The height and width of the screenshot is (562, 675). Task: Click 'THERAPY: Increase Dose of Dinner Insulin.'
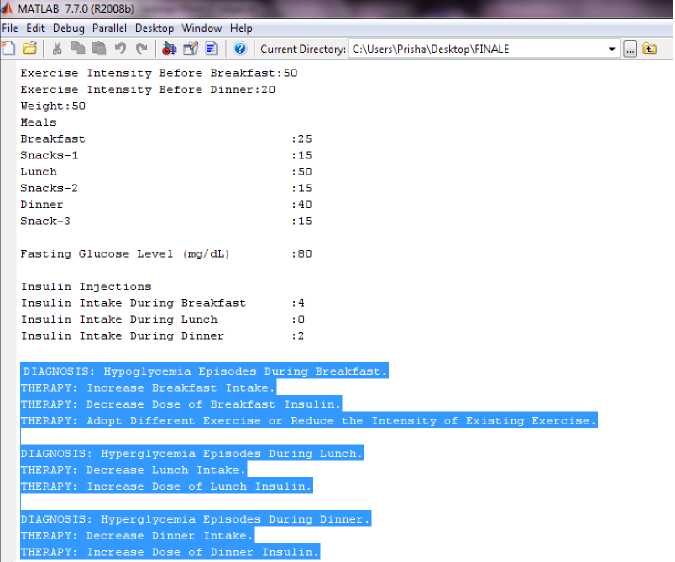click(x=170, y=552)
